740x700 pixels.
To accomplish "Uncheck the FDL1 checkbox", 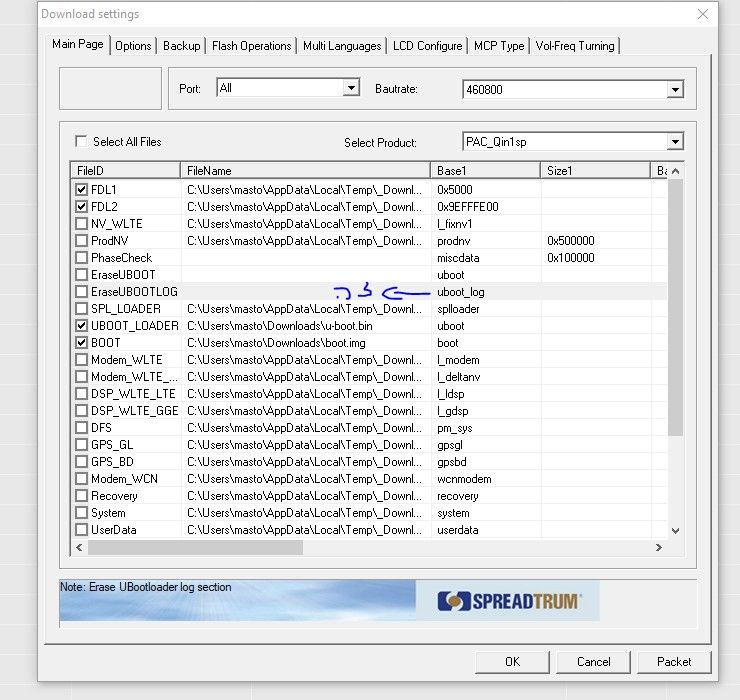I will point(81,190).
